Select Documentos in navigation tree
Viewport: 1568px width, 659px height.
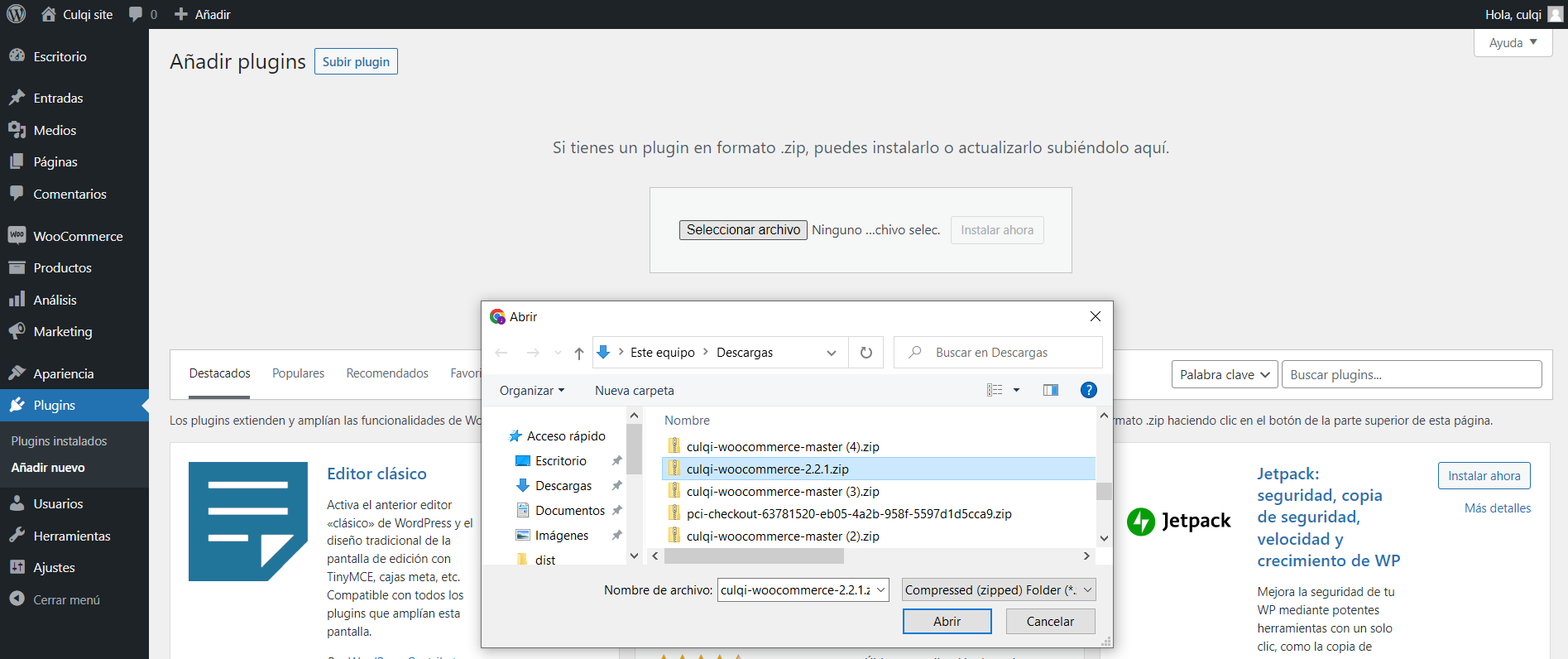pyautogui.click(x=570, y=510)
